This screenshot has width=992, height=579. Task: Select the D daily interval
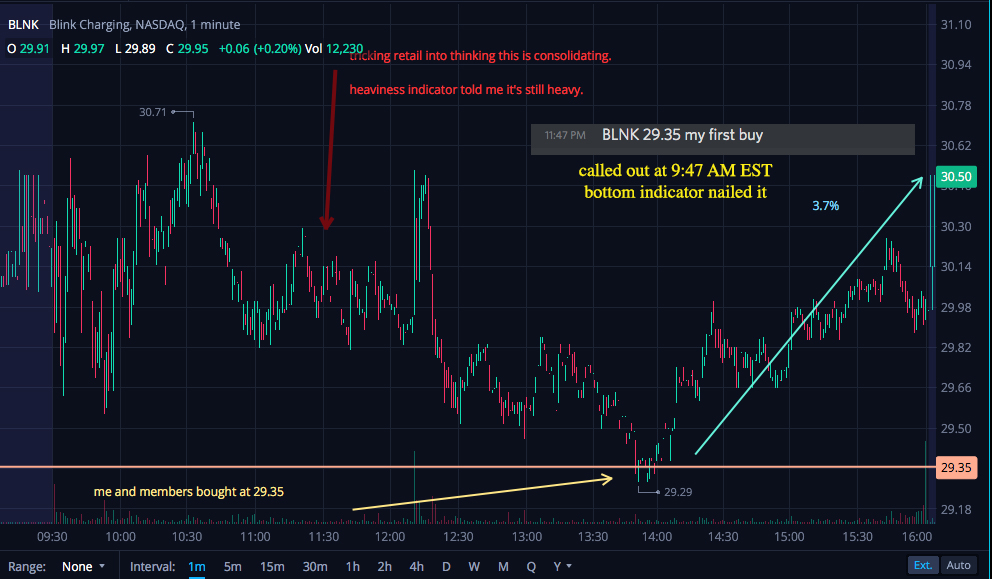pos(446,566)
